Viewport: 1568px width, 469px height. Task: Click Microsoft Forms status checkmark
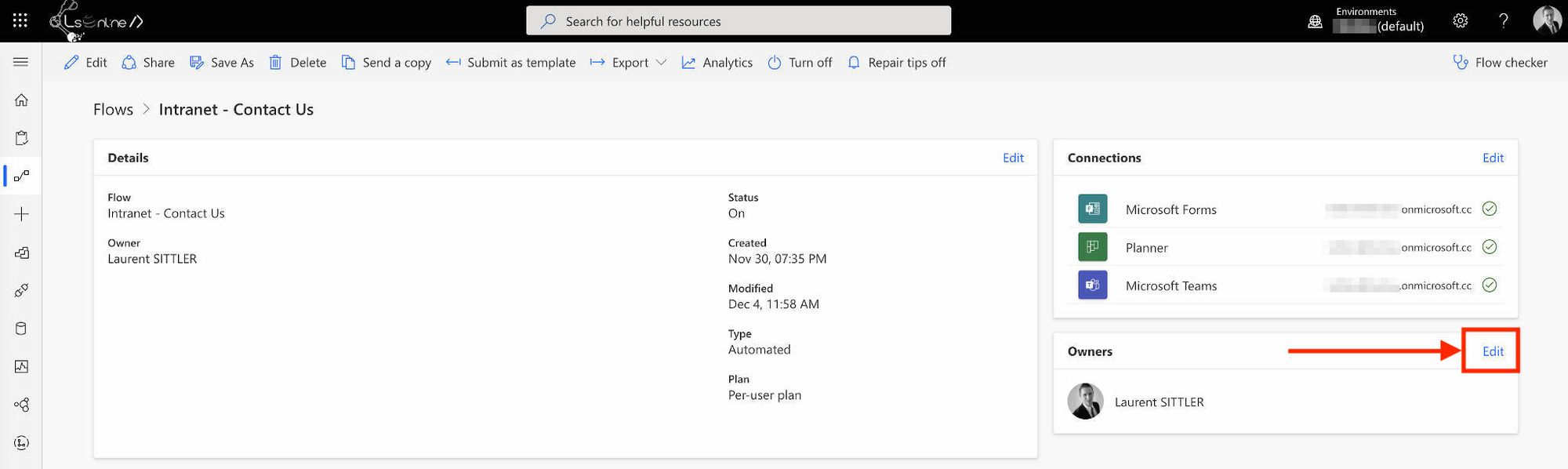coord(1490,209)
